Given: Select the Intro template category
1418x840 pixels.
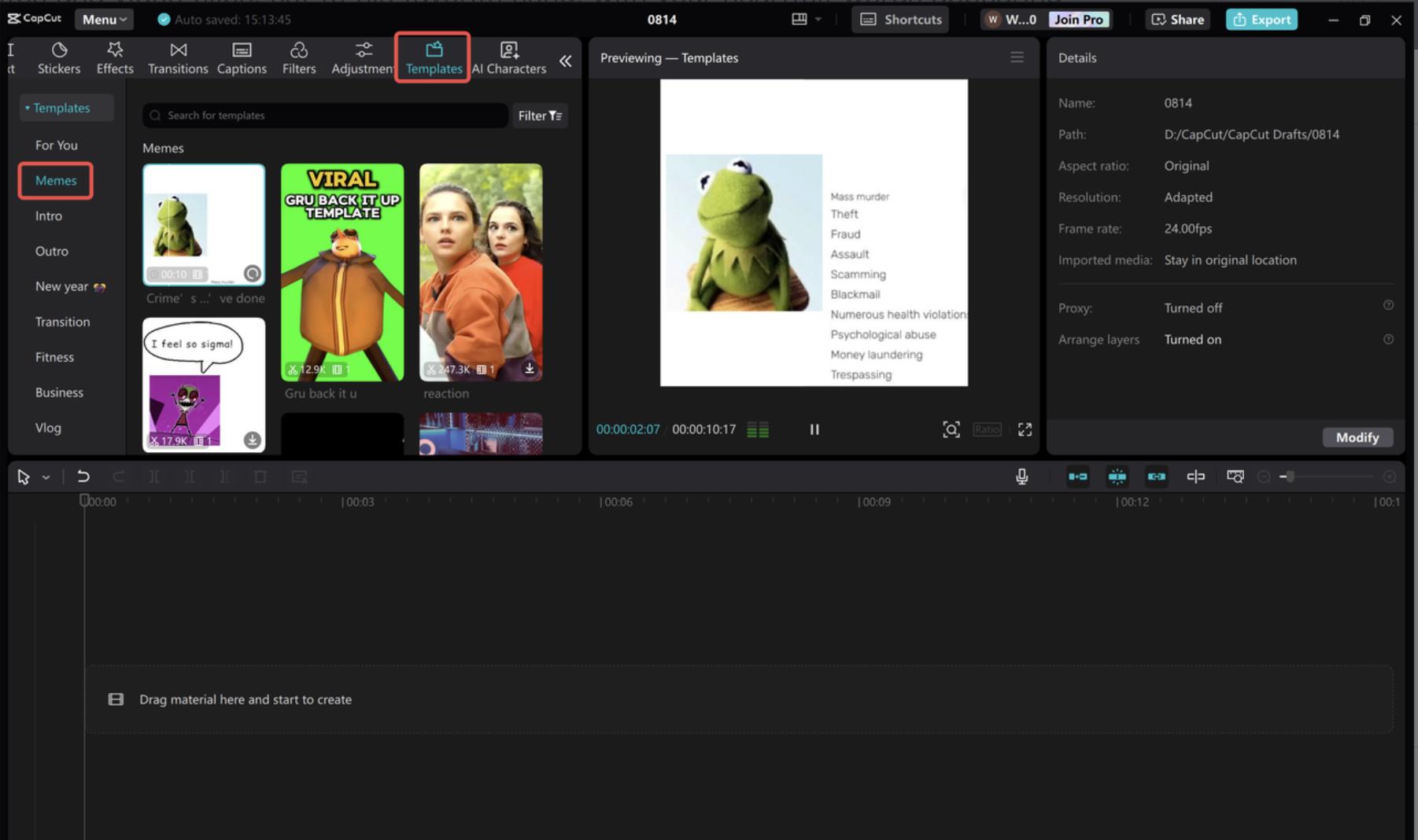Looking at the screenshot, I should 49,216.
